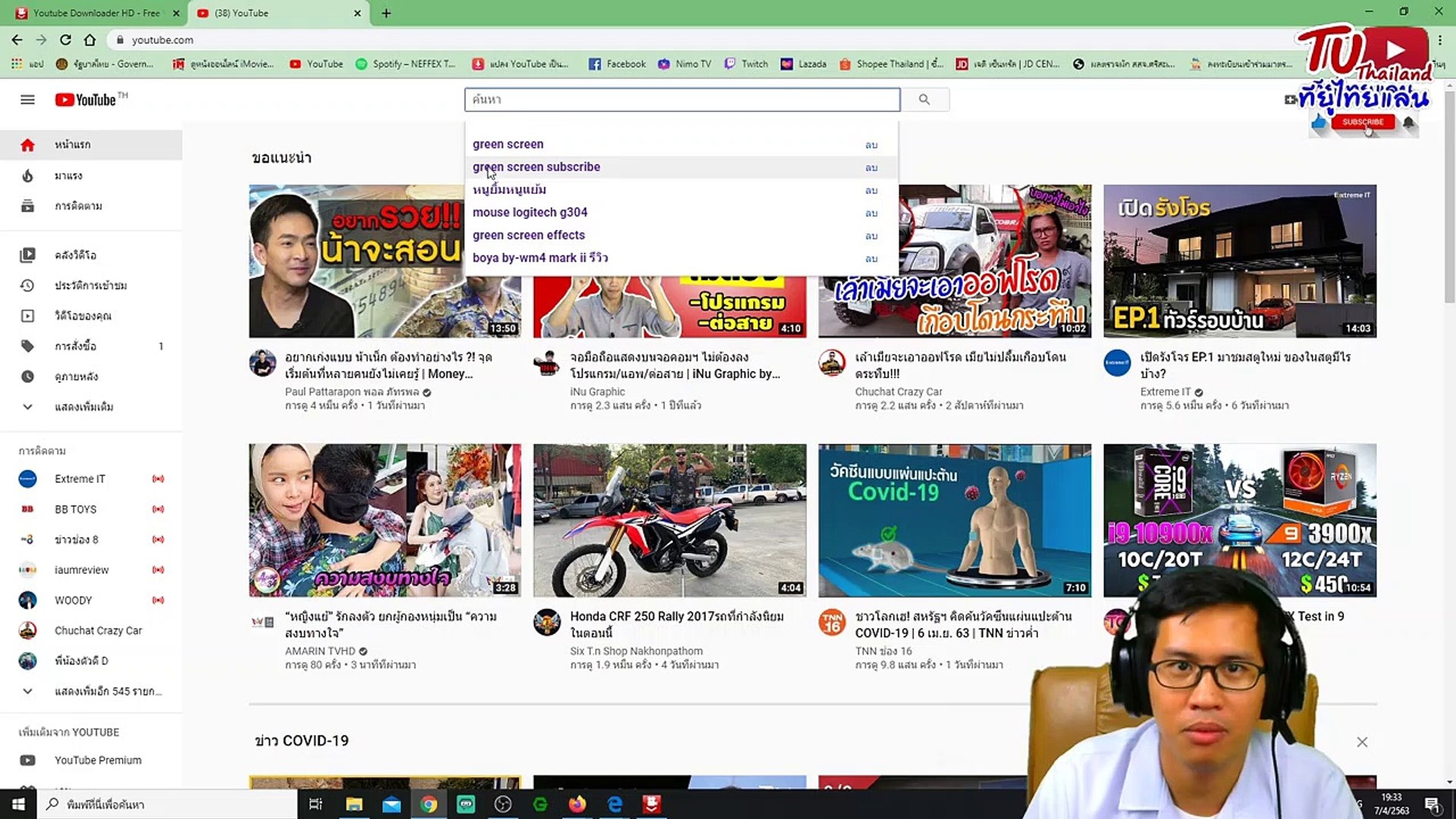Open the Facebook bookmark

coord(617,64)
